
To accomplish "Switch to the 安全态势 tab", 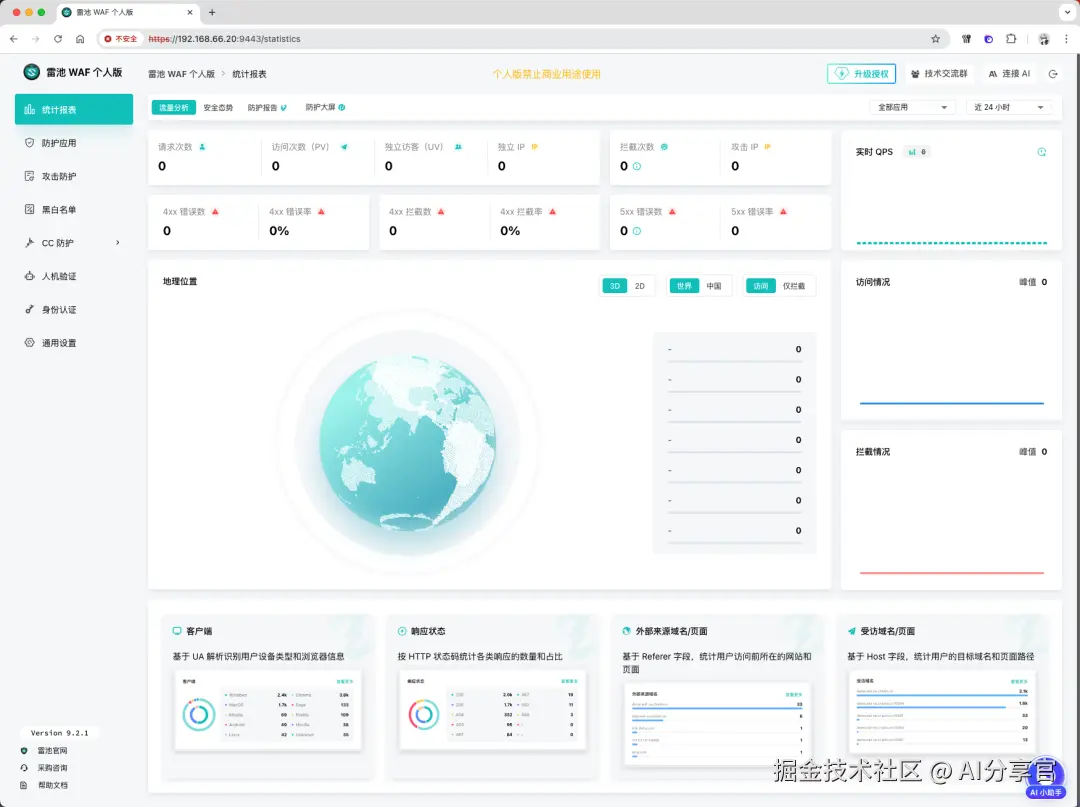I will click(218, 107).
